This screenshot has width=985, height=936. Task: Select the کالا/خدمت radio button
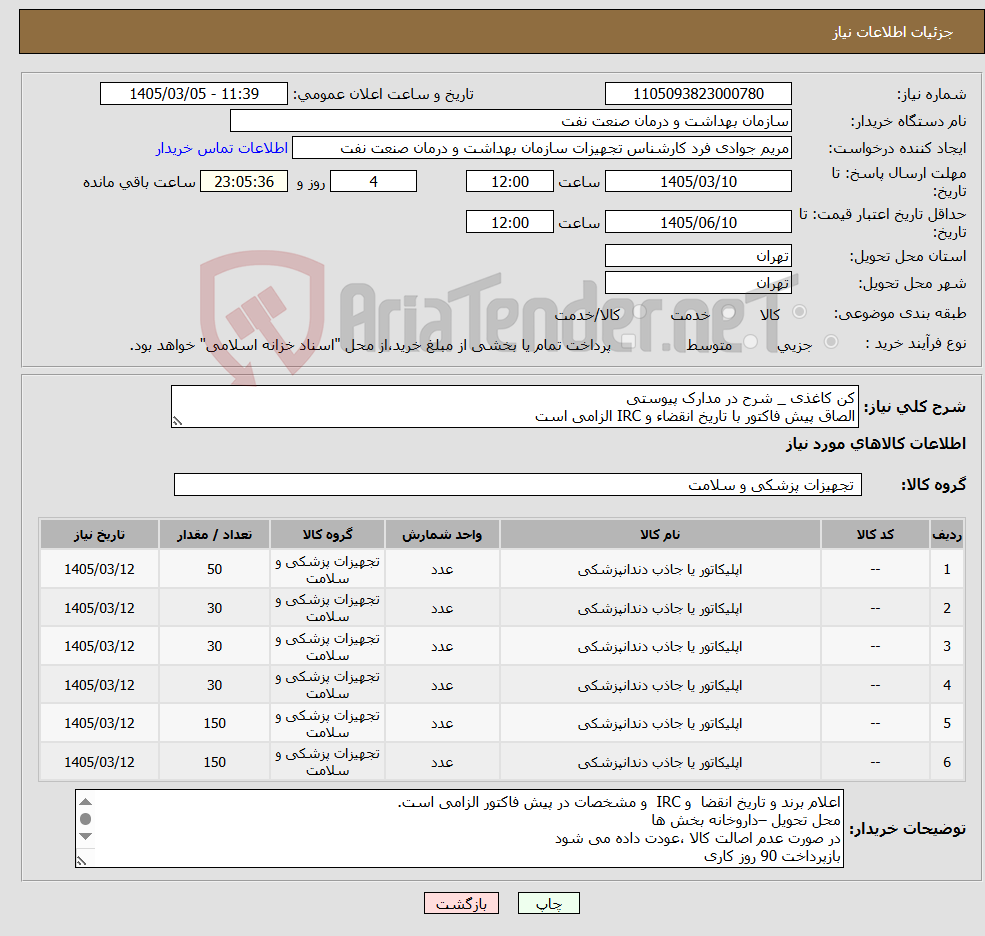pos(639,312)
